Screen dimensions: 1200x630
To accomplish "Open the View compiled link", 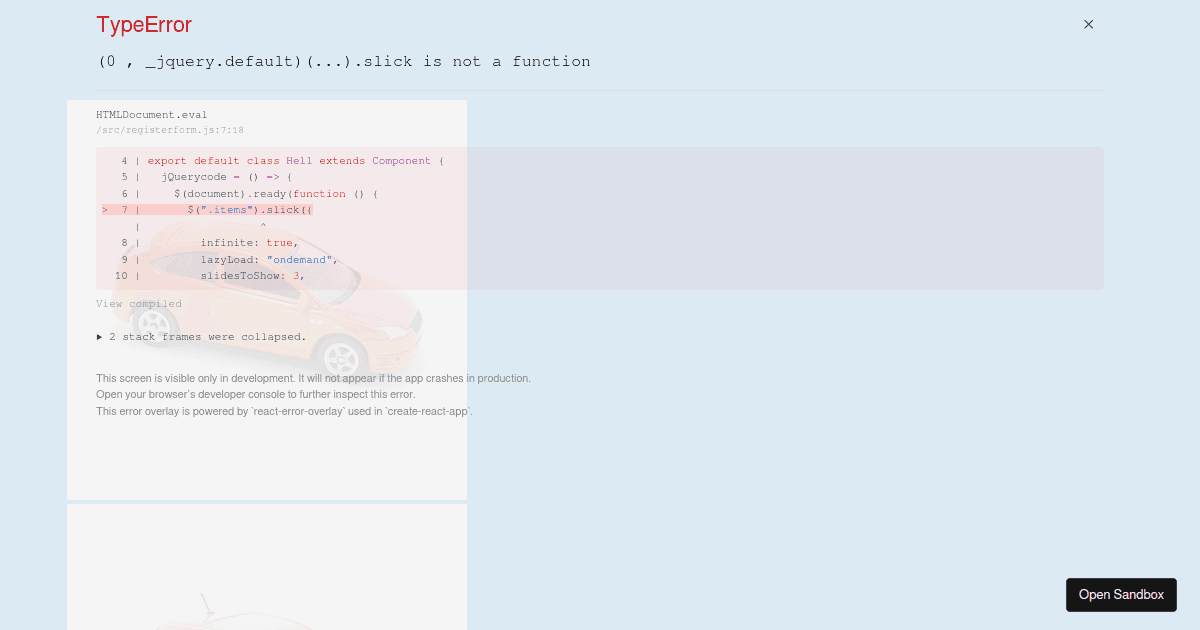I will point(138,303).
